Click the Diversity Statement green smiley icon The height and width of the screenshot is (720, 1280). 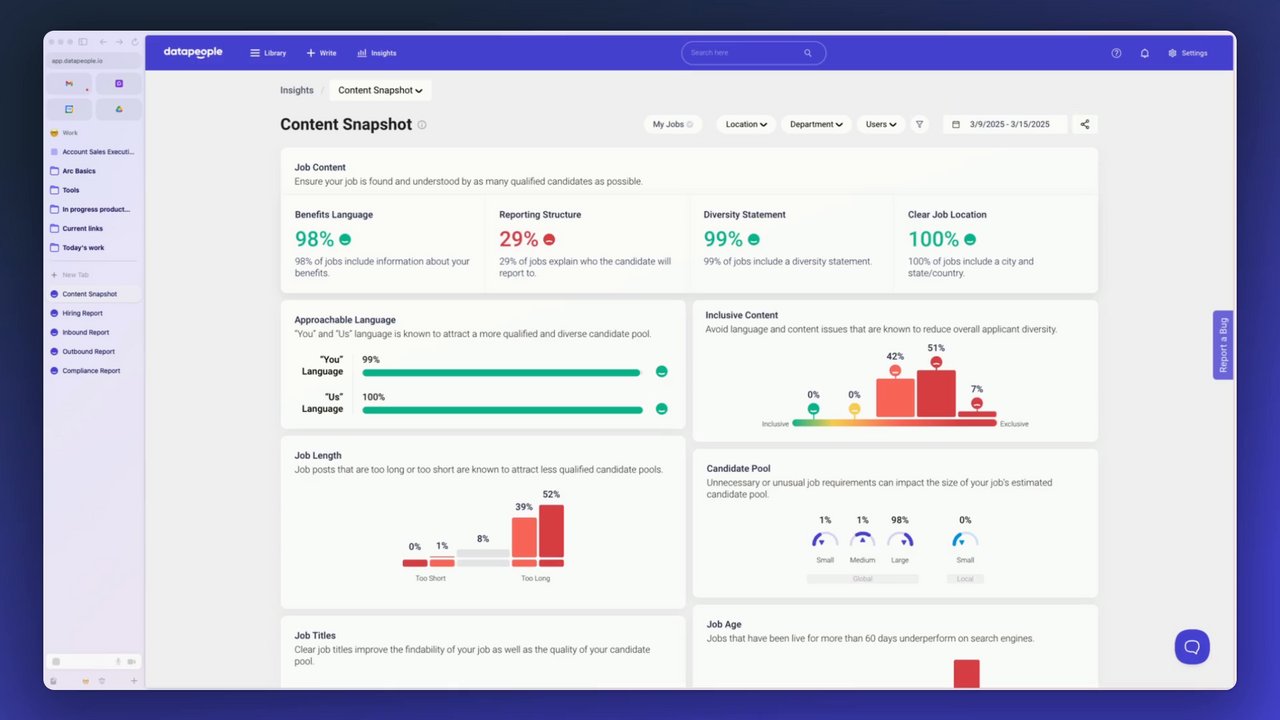754,240
